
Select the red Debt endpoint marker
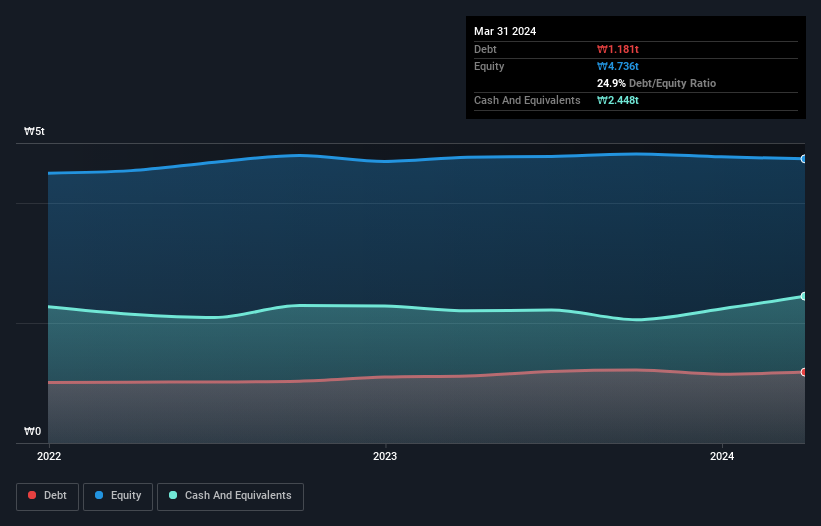(x=804, y=372)
